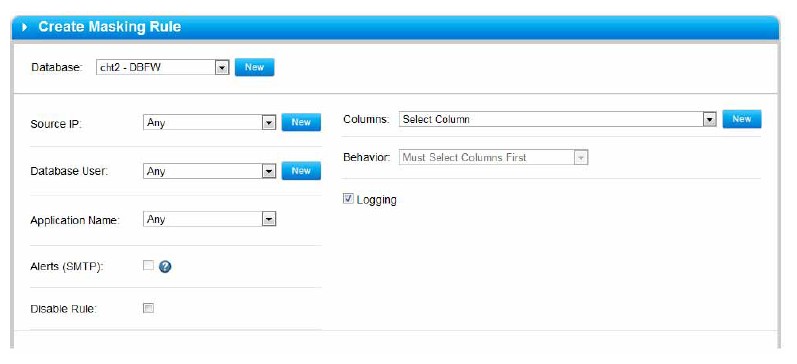The width and height of the screenshot is (797, 364).
Task: Open the Columns Select Column dropdown
Action: tap(558, 119)
